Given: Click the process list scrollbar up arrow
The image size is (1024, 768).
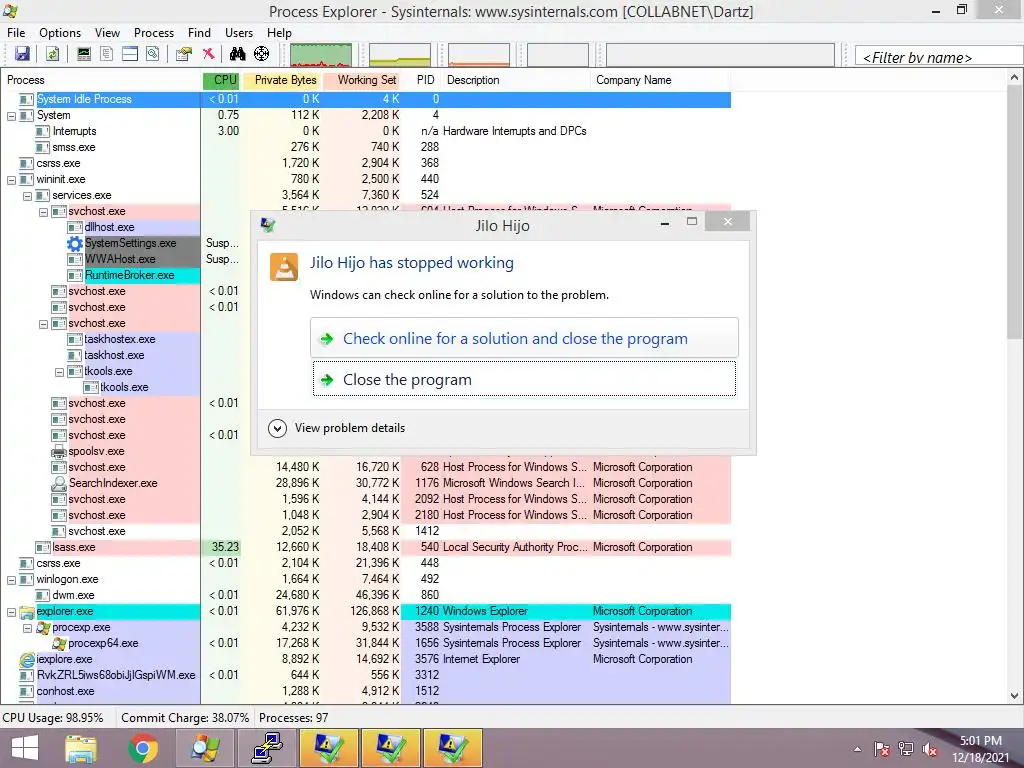Looking at the screenshot, I should [x=1016, y=78].
